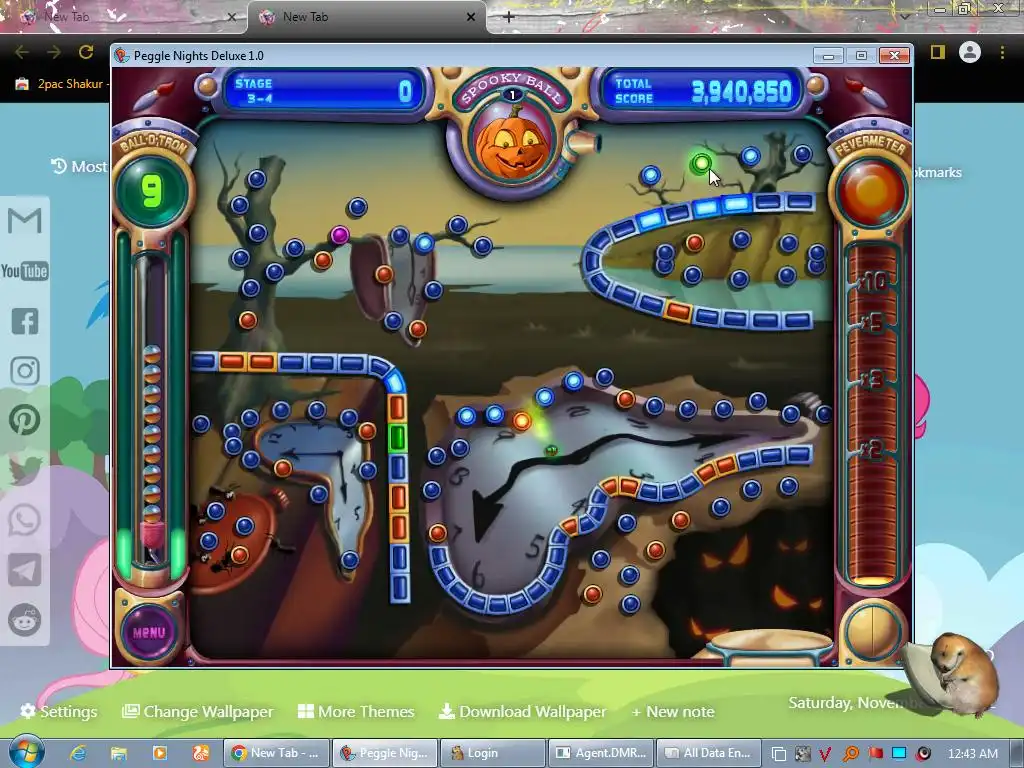
Task: Open the WhatsApp sidebar shortcut
Action: (25, 520)
